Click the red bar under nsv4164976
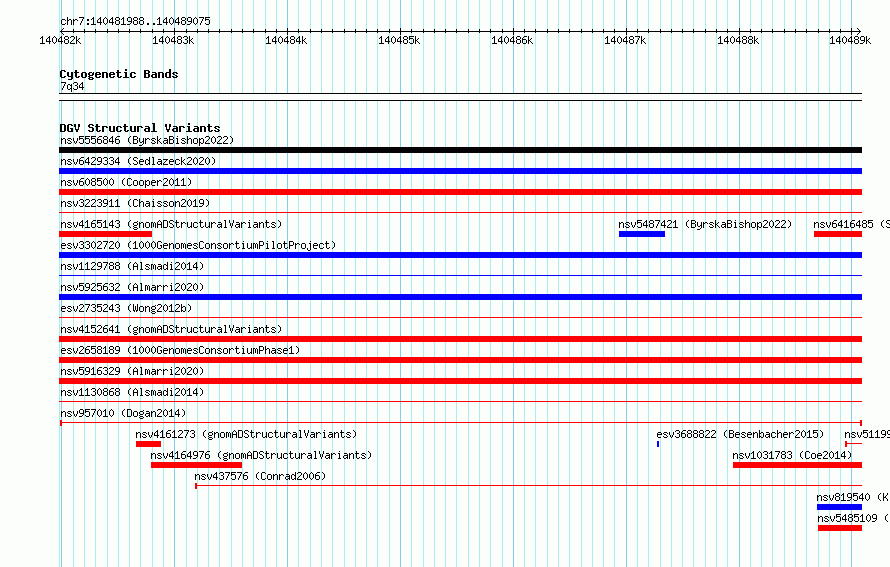This screenshot has height=567, width=890. (x=196, y=465)
